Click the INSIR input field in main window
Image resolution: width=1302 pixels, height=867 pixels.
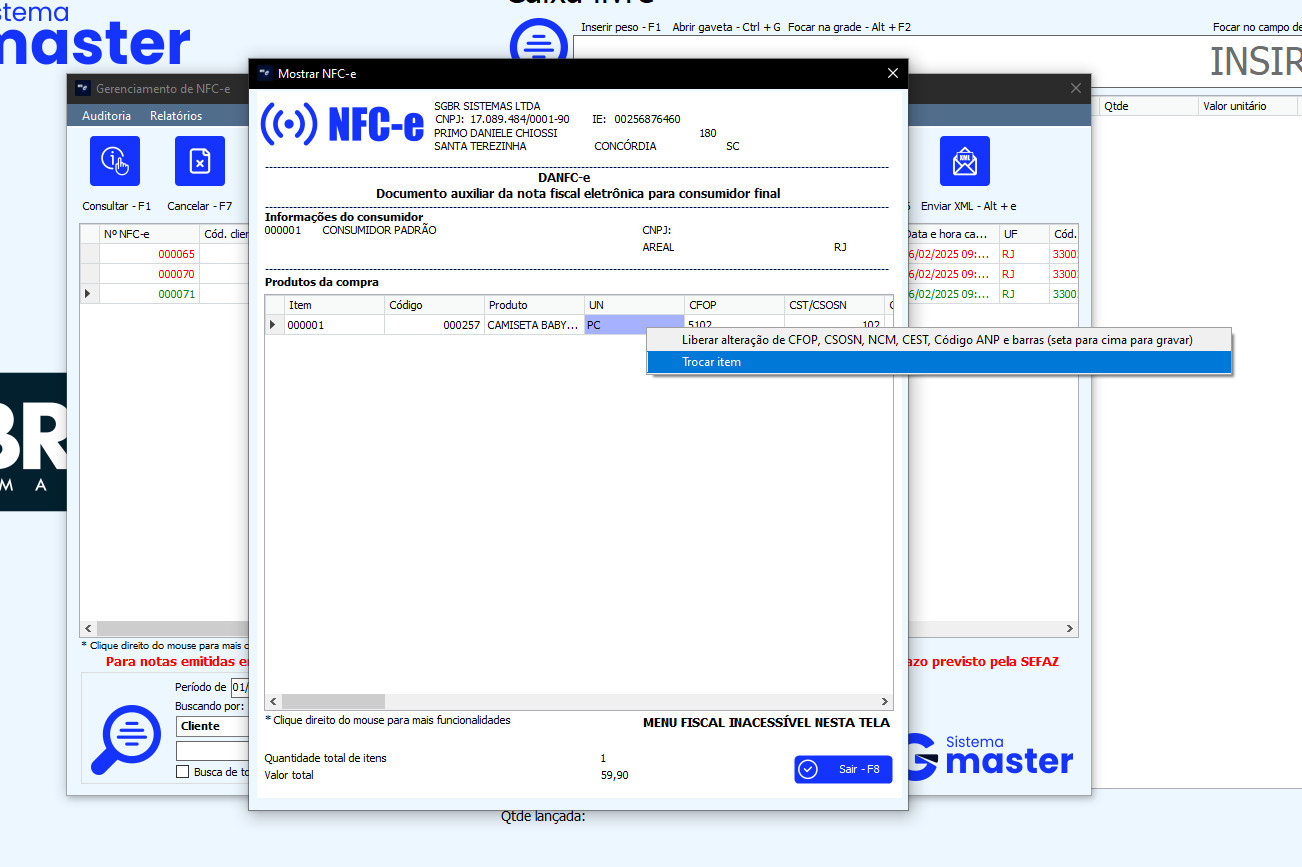940,62
